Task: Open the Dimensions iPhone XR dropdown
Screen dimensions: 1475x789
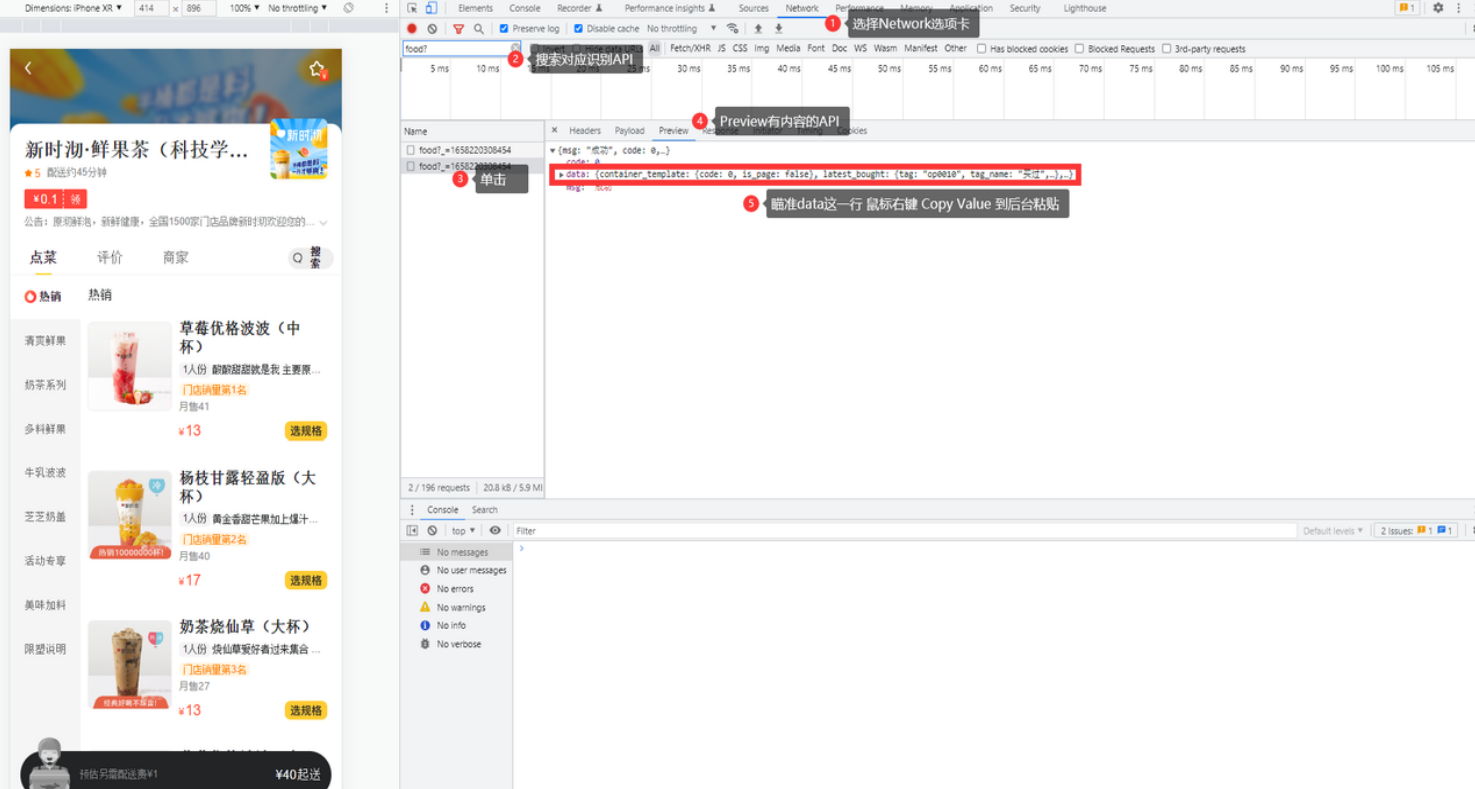Action: [x=72, y=8]
